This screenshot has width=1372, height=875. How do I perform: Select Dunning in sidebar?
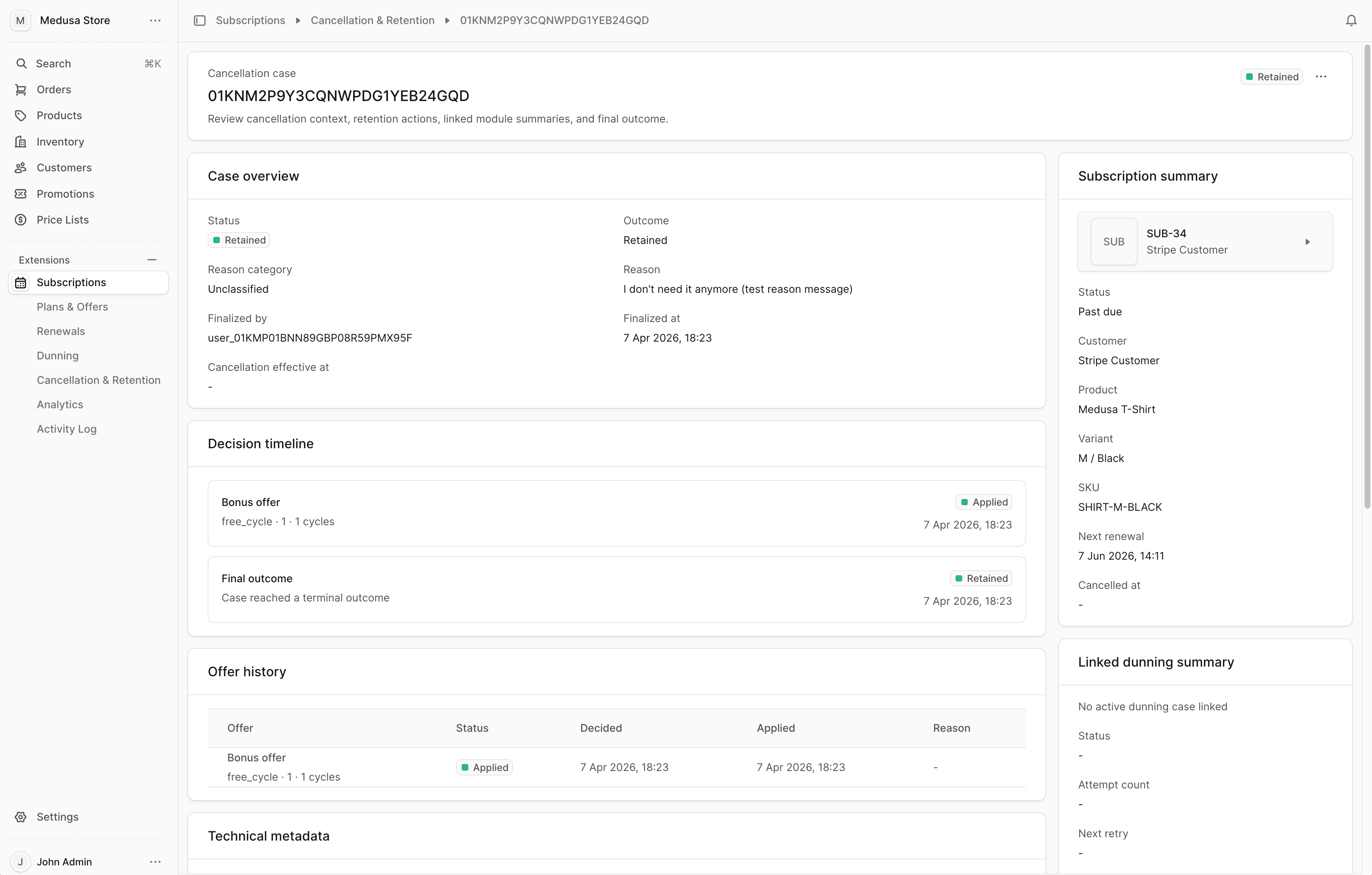pos(57,356)
